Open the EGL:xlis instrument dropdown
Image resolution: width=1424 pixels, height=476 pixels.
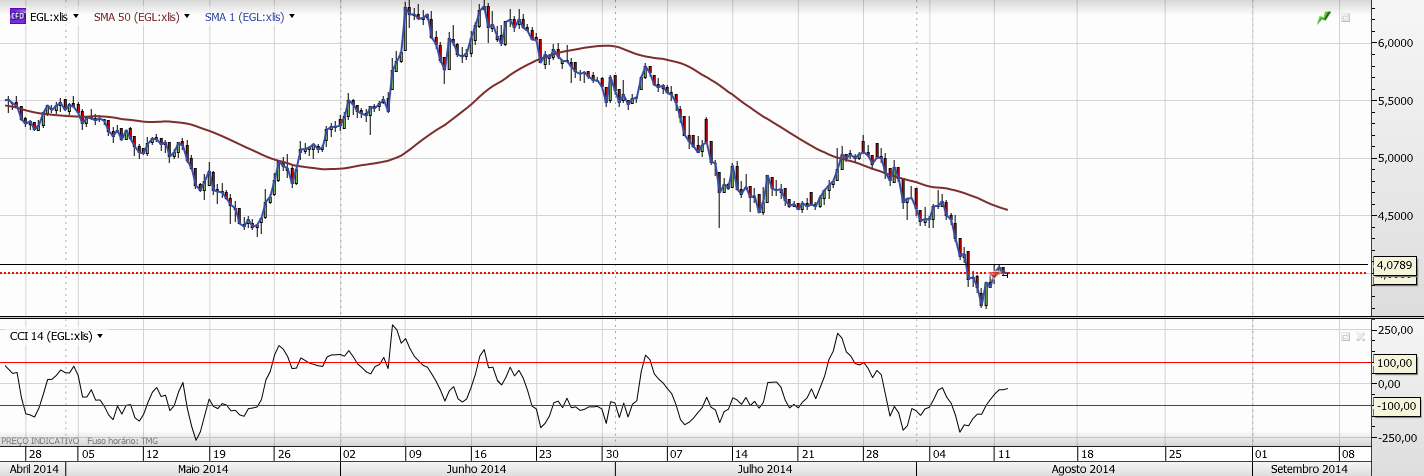pos(75,17)
